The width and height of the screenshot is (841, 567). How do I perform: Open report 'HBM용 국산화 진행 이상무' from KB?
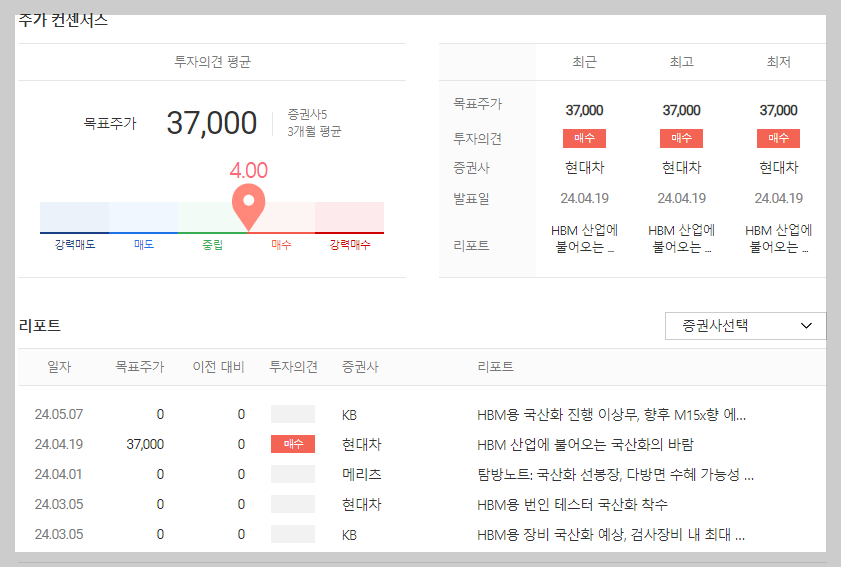pos(611,415)
